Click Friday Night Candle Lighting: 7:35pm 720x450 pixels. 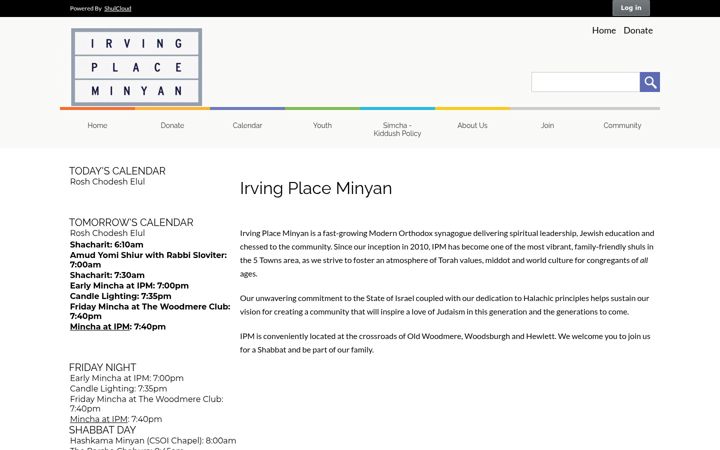118,388
